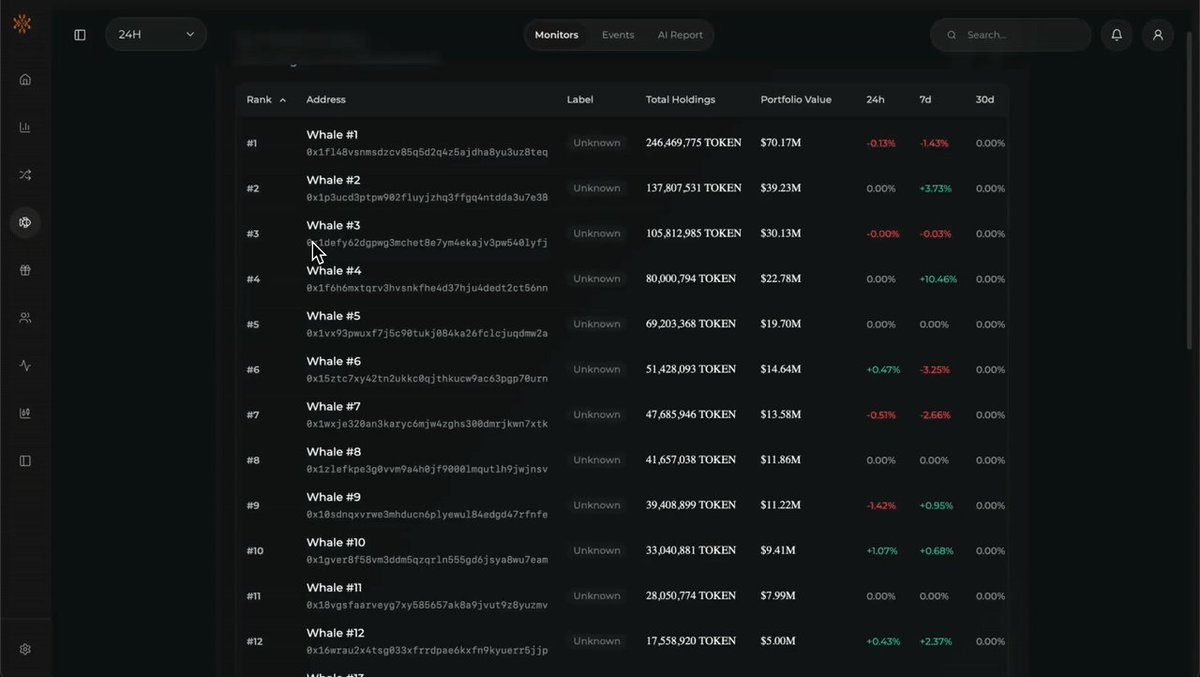
Task: Open the user profile icon
Action: tap(1158, 35)
